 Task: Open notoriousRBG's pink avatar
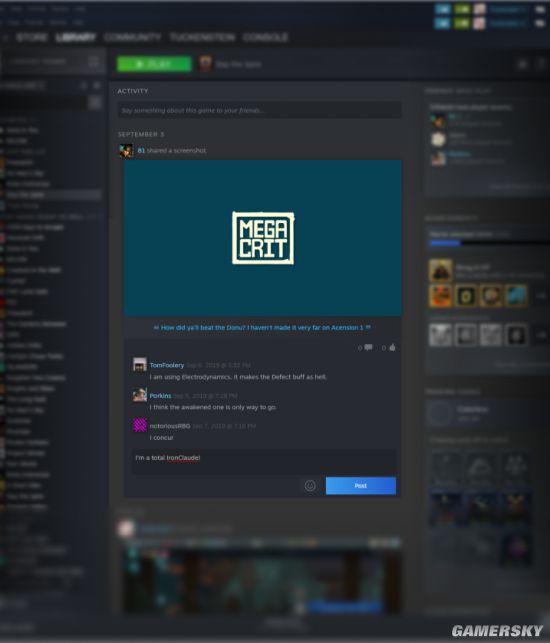140,425
